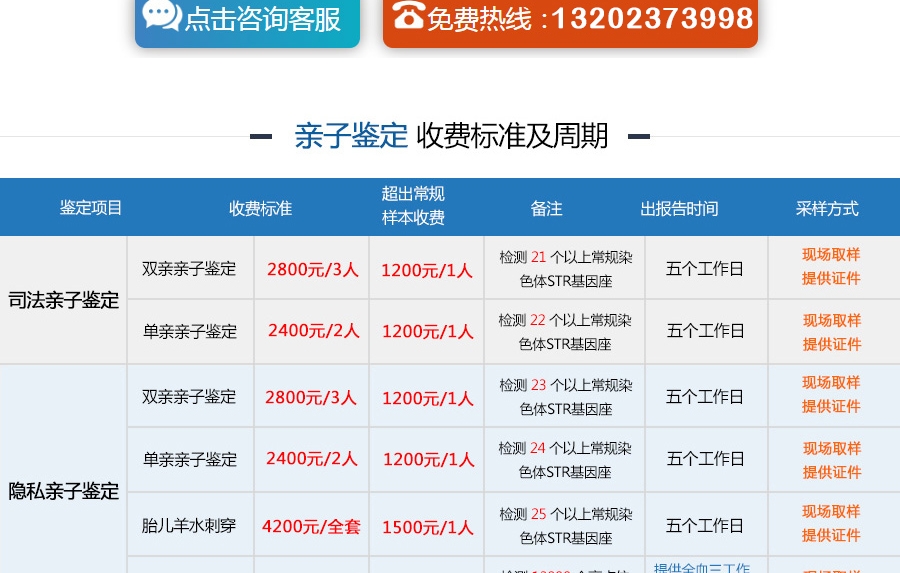Click the 胎儿羊水刺穿 item cell

click(x=189, y=525)
